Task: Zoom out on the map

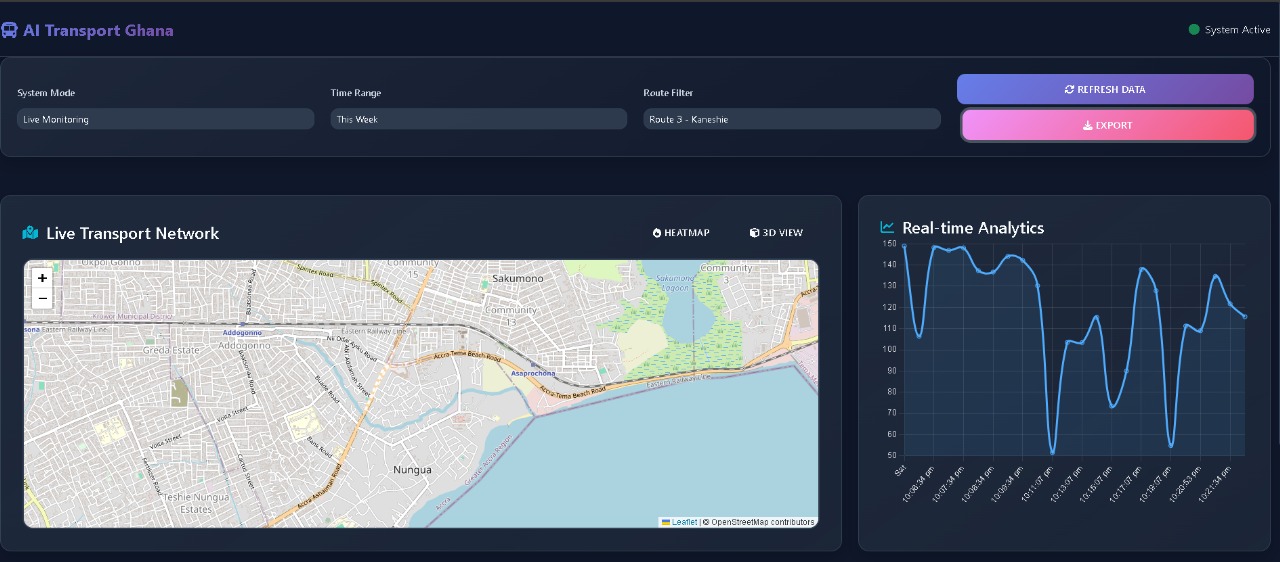Action: [x=42, y=298]
